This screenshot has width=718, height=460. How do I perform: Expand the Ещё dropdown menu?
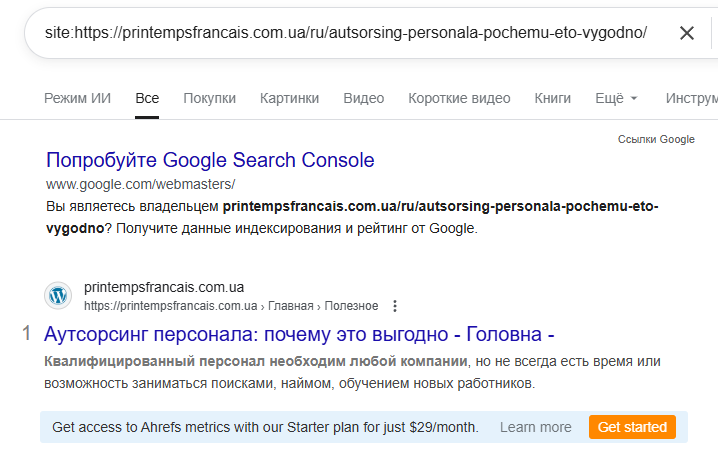(616, 98)
